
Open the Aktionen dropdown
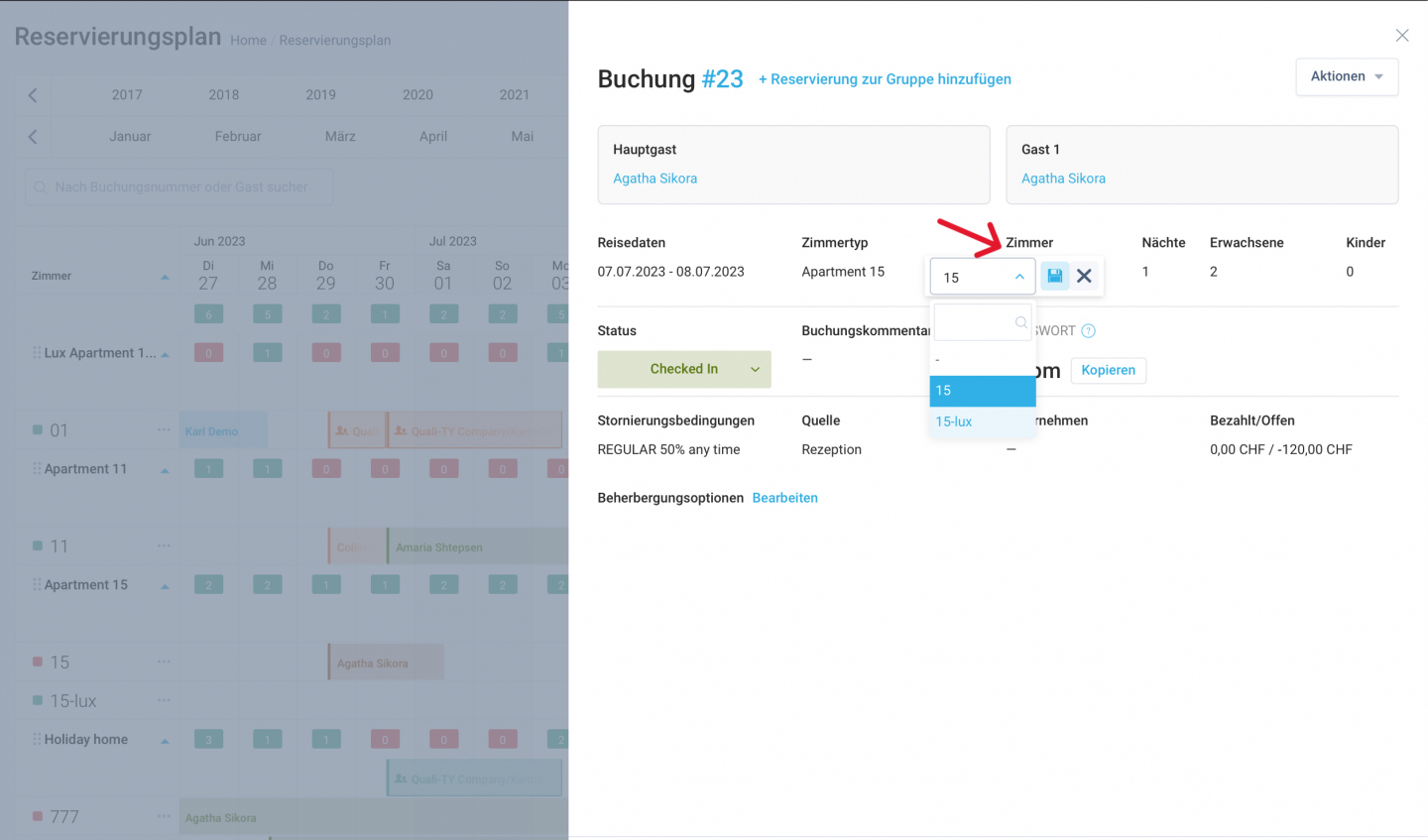point(1347,76)
